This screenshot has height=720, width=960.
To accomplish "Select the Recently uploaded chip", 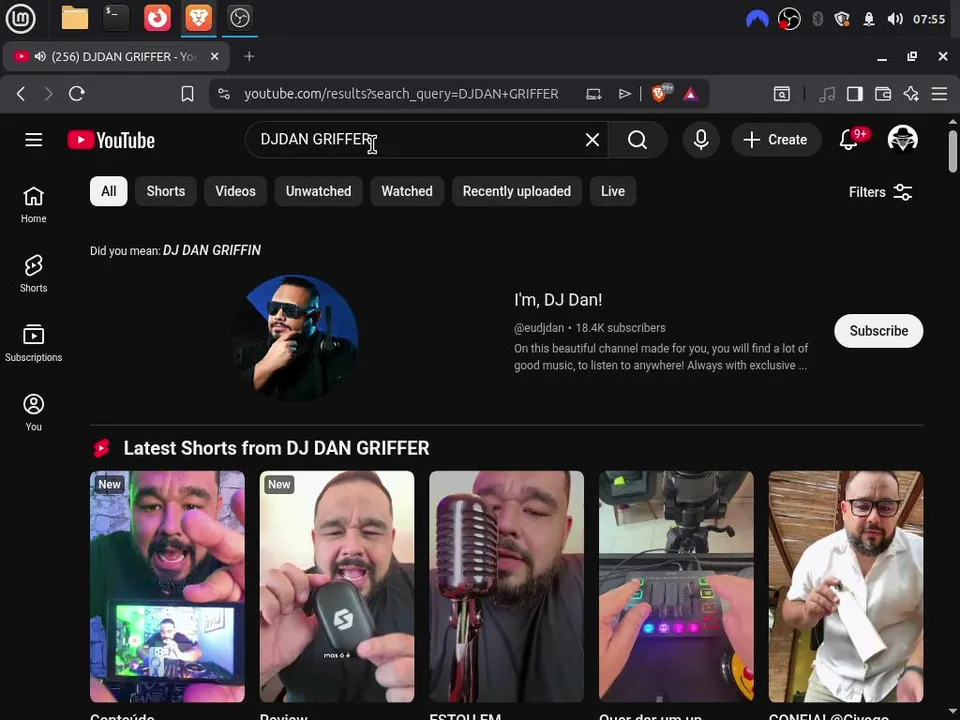I will pyautogui.click(x=517, y=191).
